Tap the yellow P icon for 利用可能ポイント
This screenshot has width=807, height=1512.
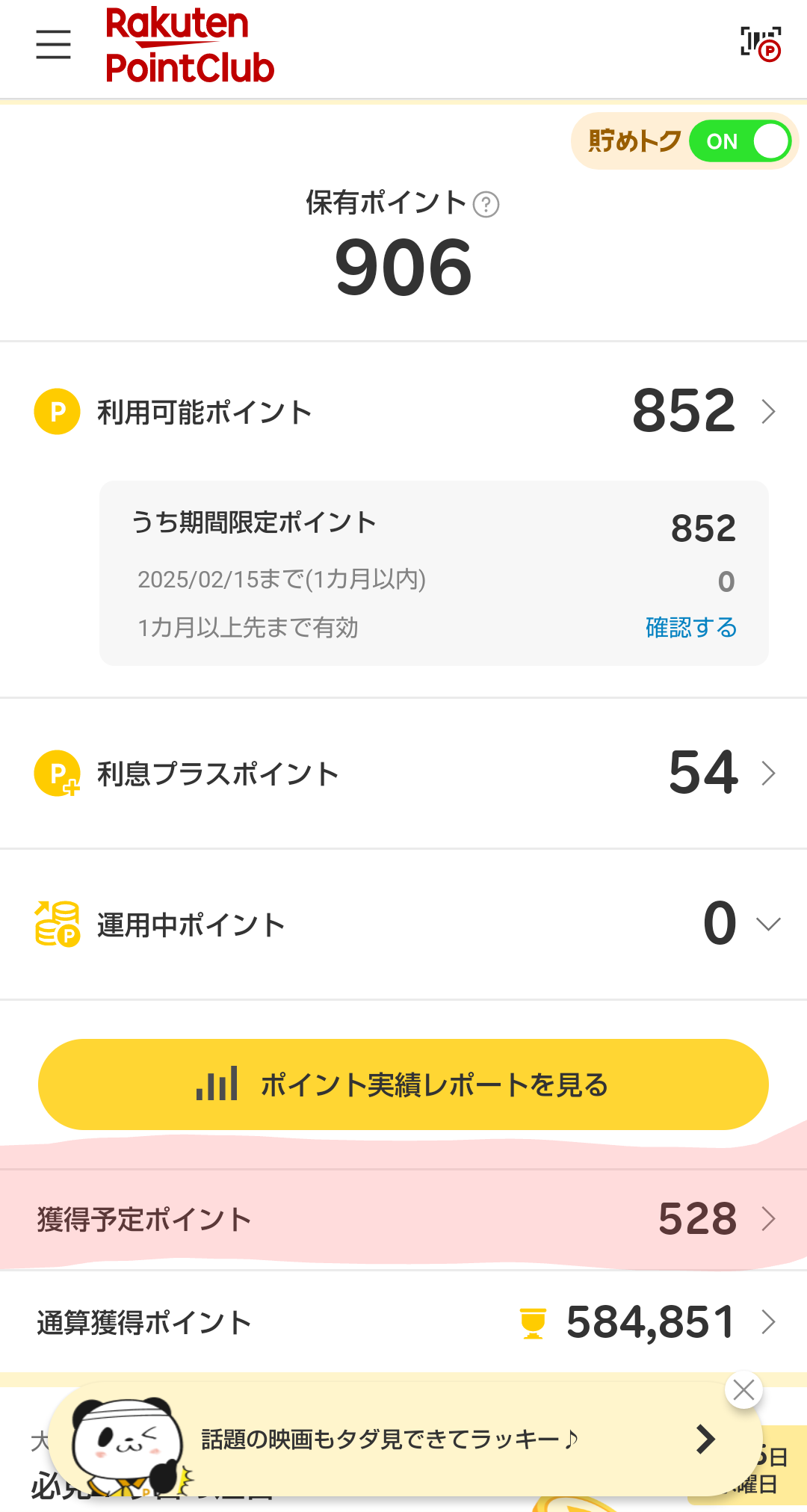(58, 412)
